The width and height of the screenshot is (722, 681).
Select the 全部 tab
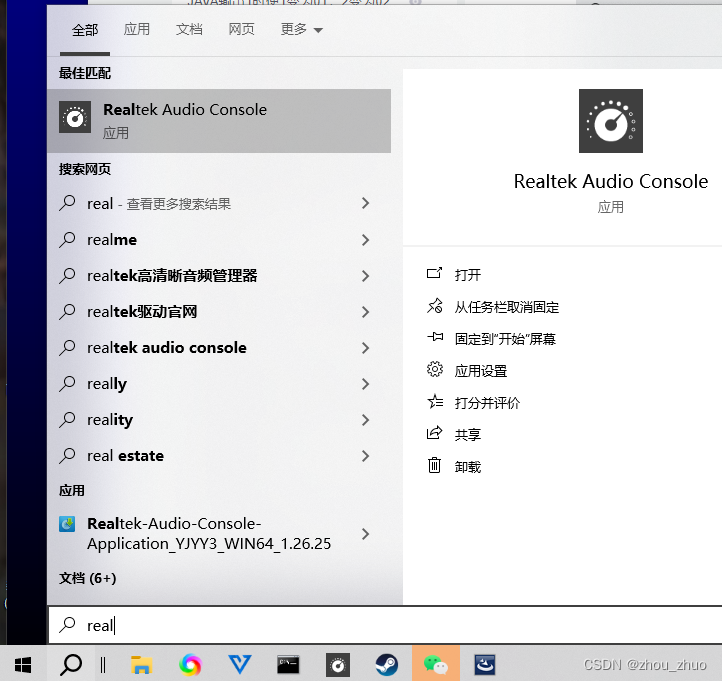pos(85,30)
